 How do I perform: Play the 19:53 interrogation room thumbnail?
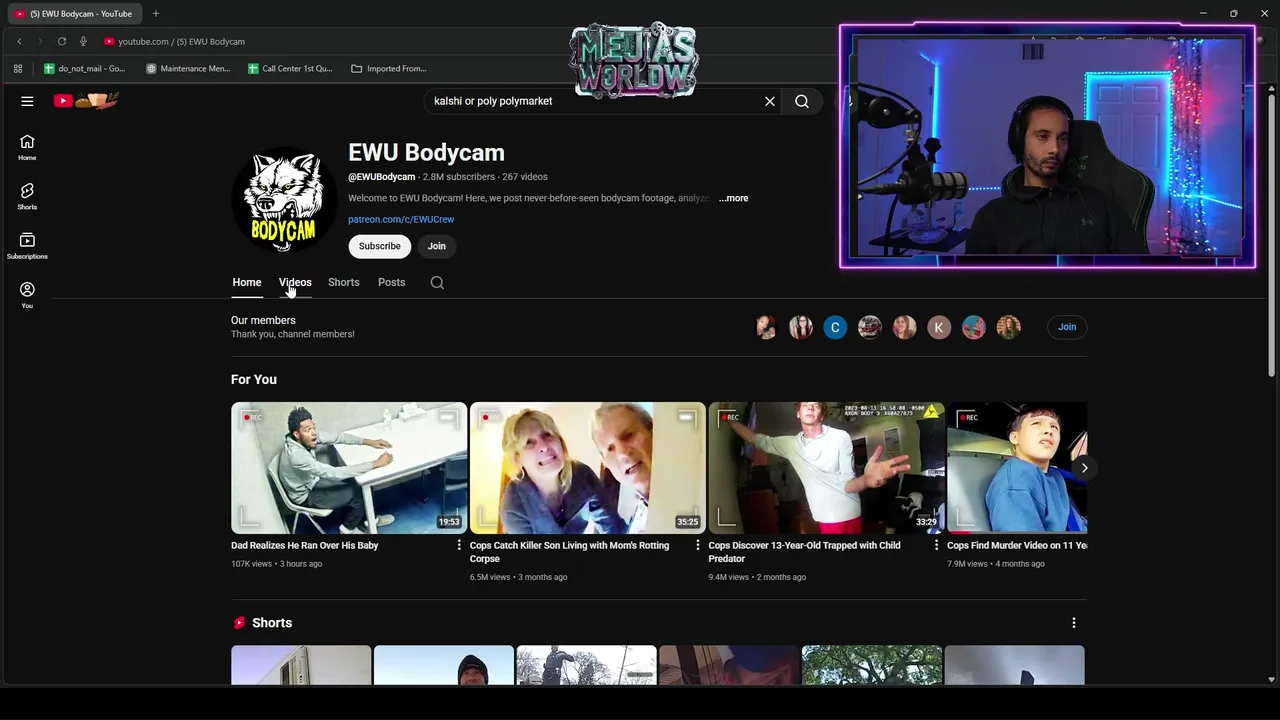coord(349,468)
